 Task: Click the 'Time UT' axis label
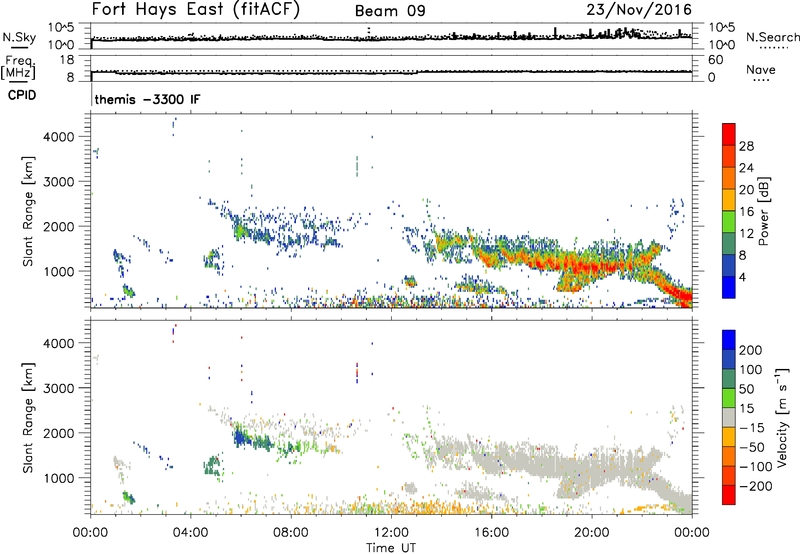[x=391, y=548]
